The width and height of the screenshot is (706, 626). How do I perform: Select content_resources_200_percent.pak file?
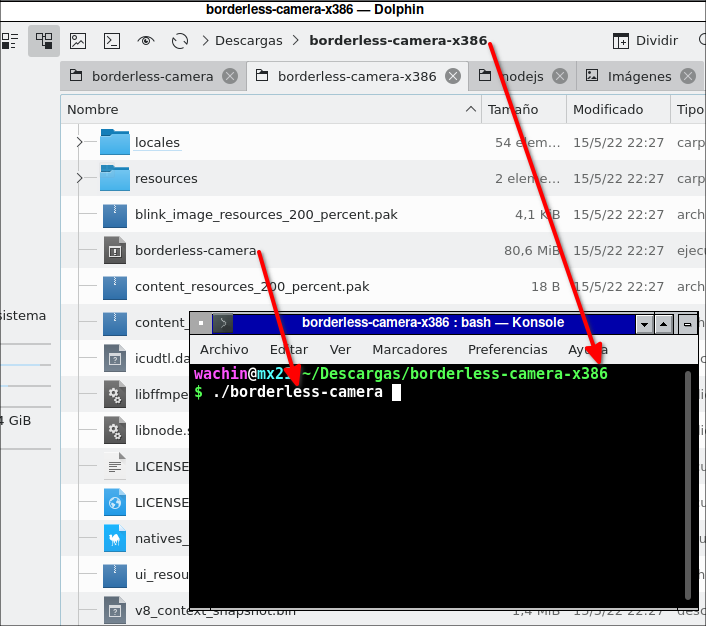pyautogui.click(x=252, y=286)
